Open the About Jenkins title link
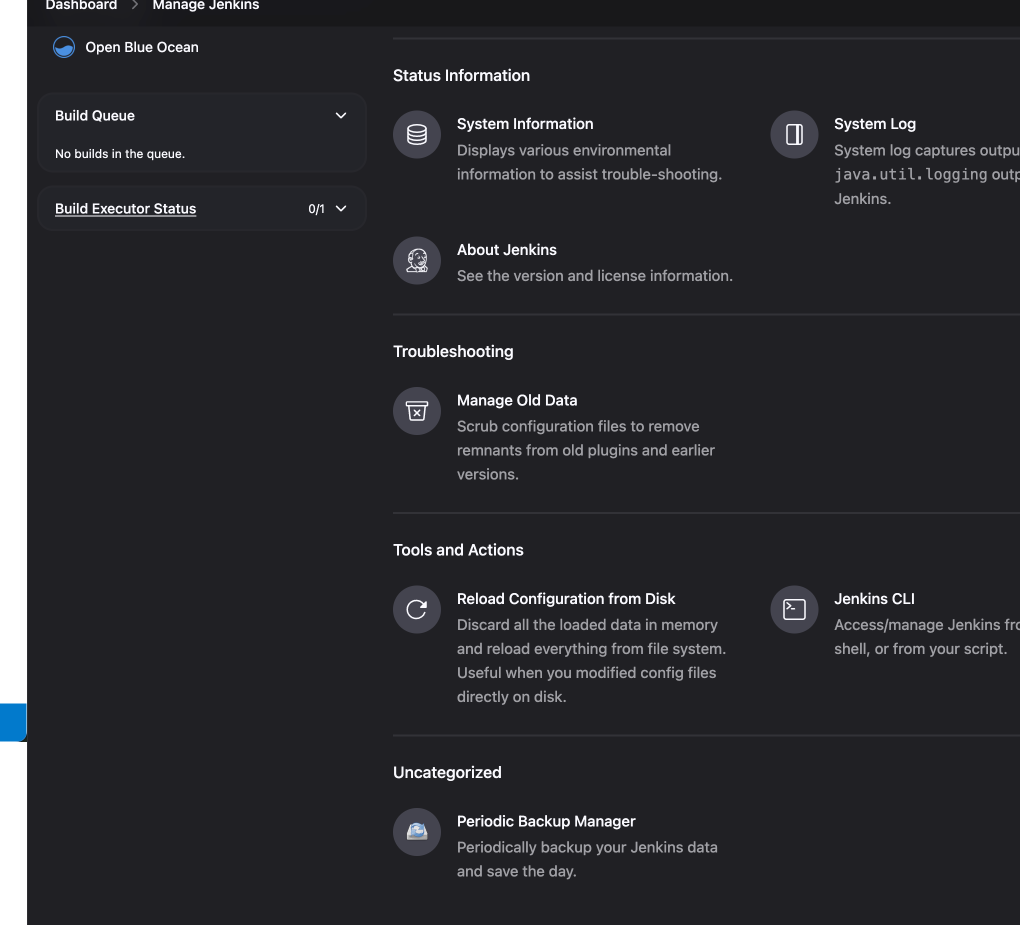 pos(507,250)
